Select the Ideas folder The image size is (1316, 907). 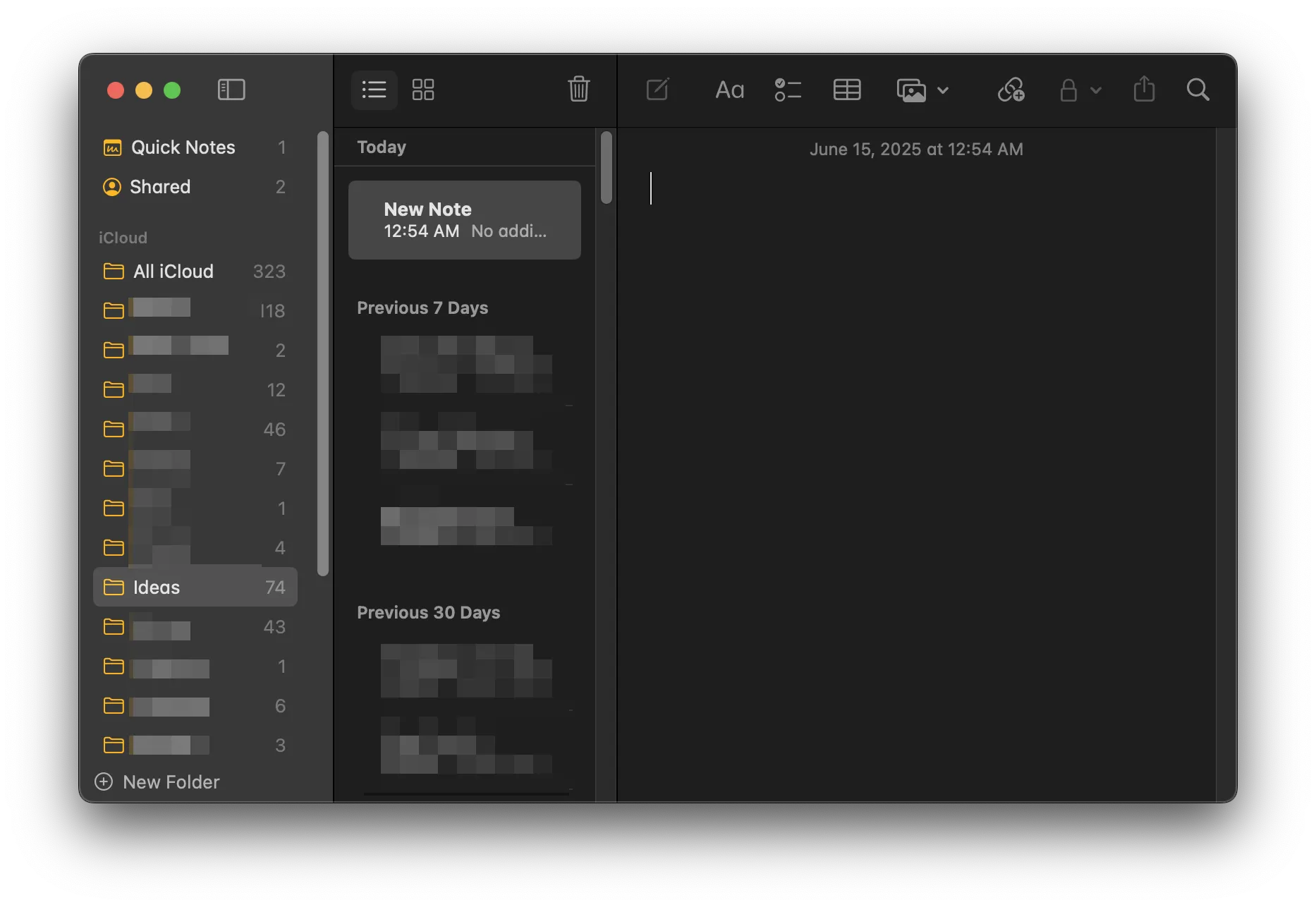[x=195, y=587]
